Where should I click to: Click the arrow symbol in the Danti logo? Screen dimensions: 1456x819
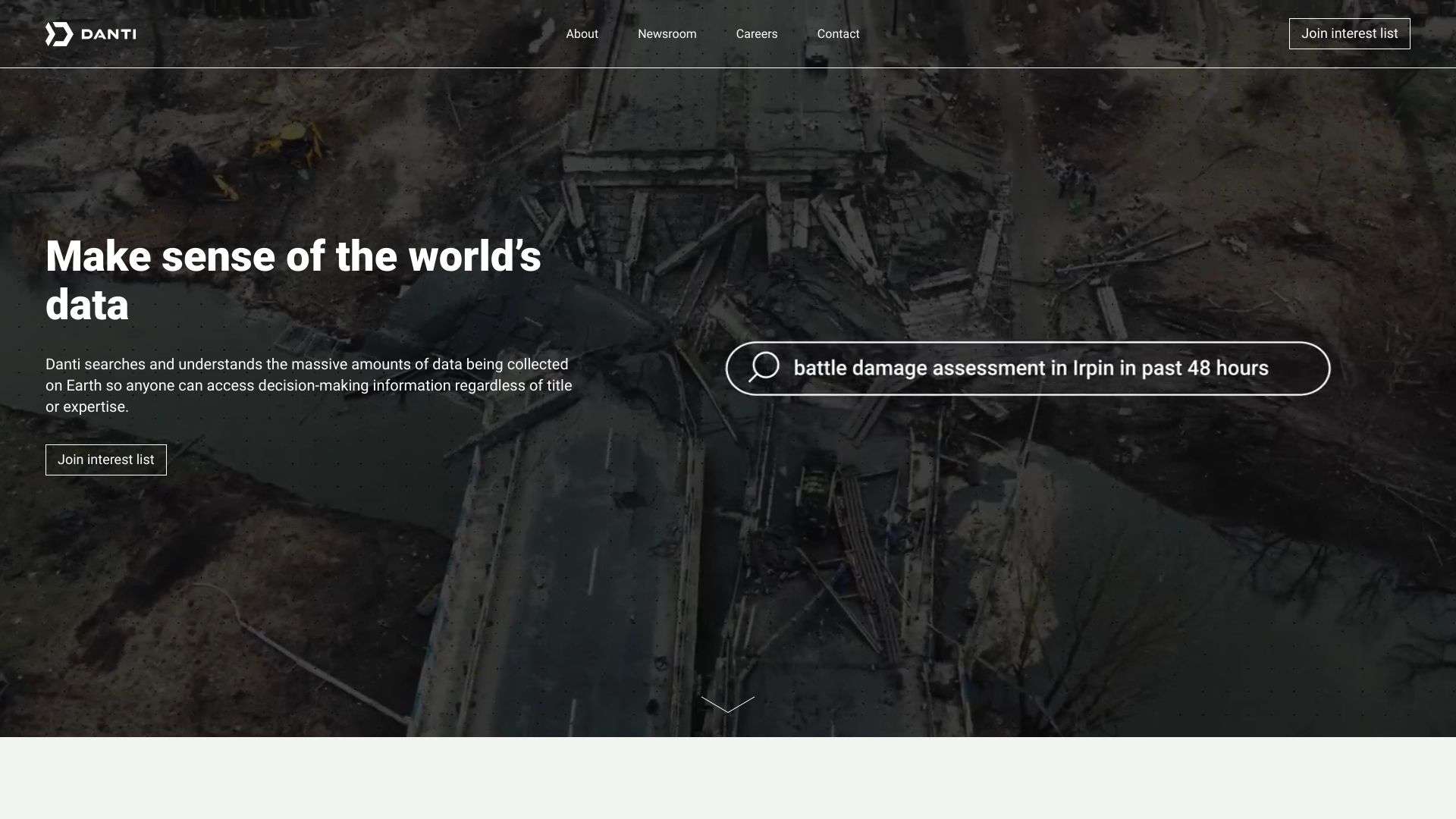57,33
